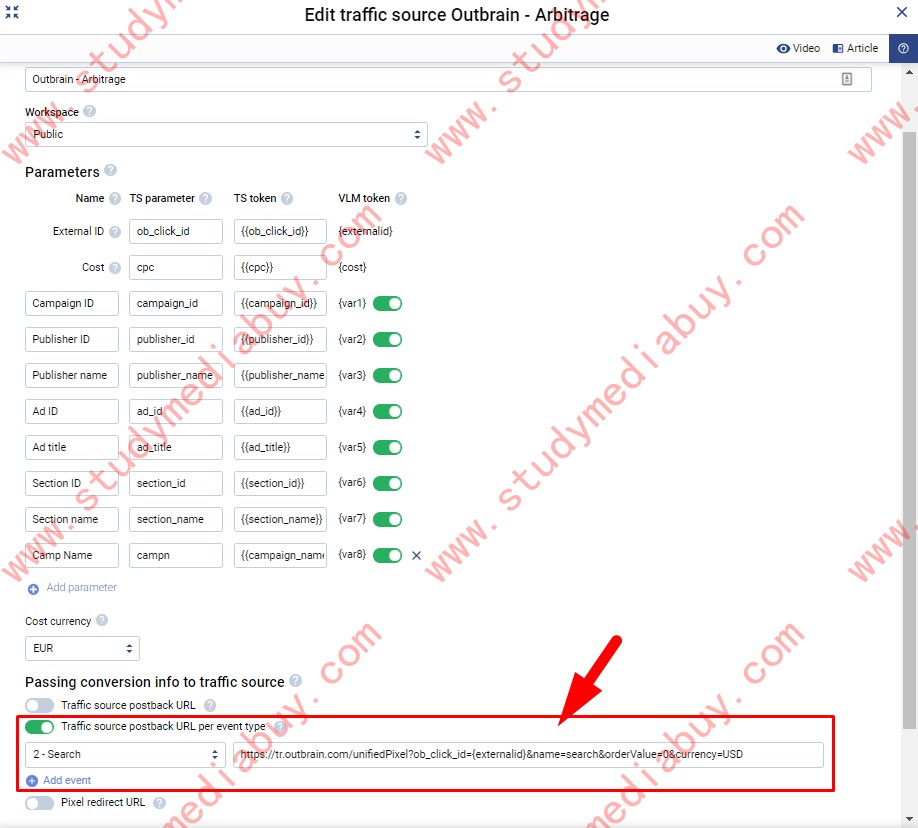Image resolution: width=918 pixels, height=828 pixels.
Task: Click Add event link
Action: point(59,781)
